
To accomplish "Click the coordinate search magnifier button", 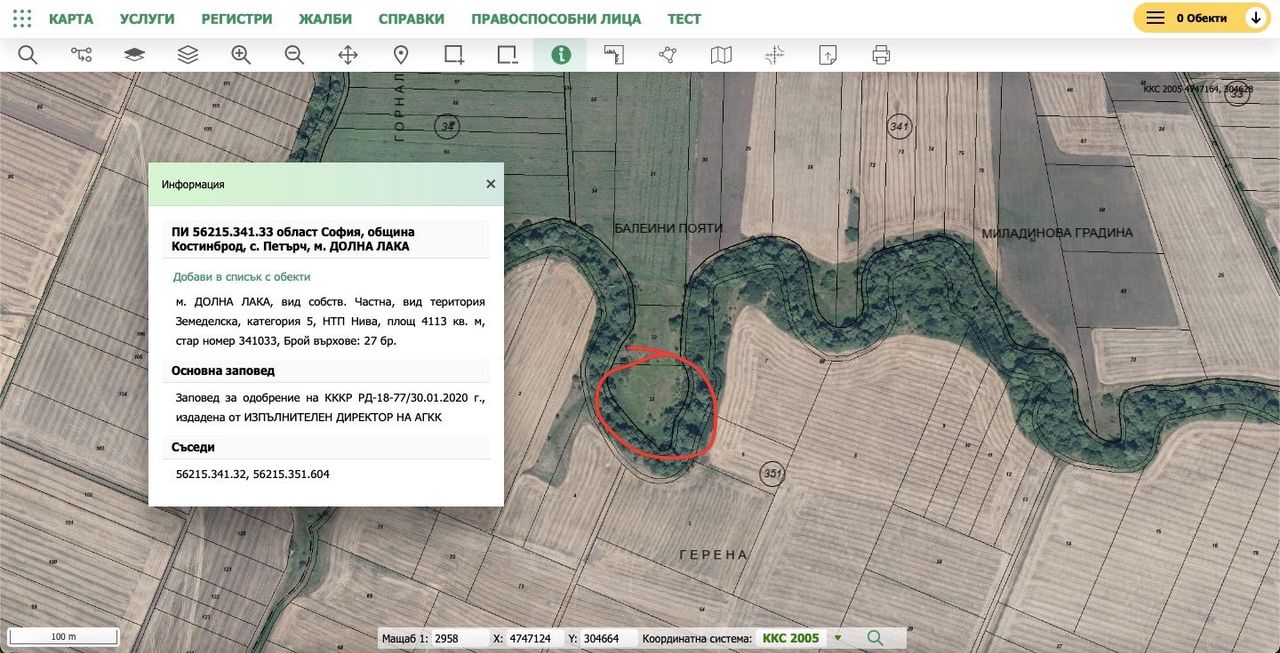I will 875,638.
